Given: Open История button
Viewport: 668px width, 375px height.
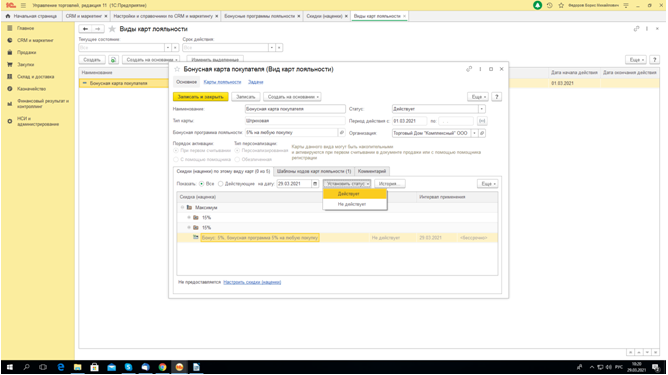Looking at the screenshot, I should point(389,184).
